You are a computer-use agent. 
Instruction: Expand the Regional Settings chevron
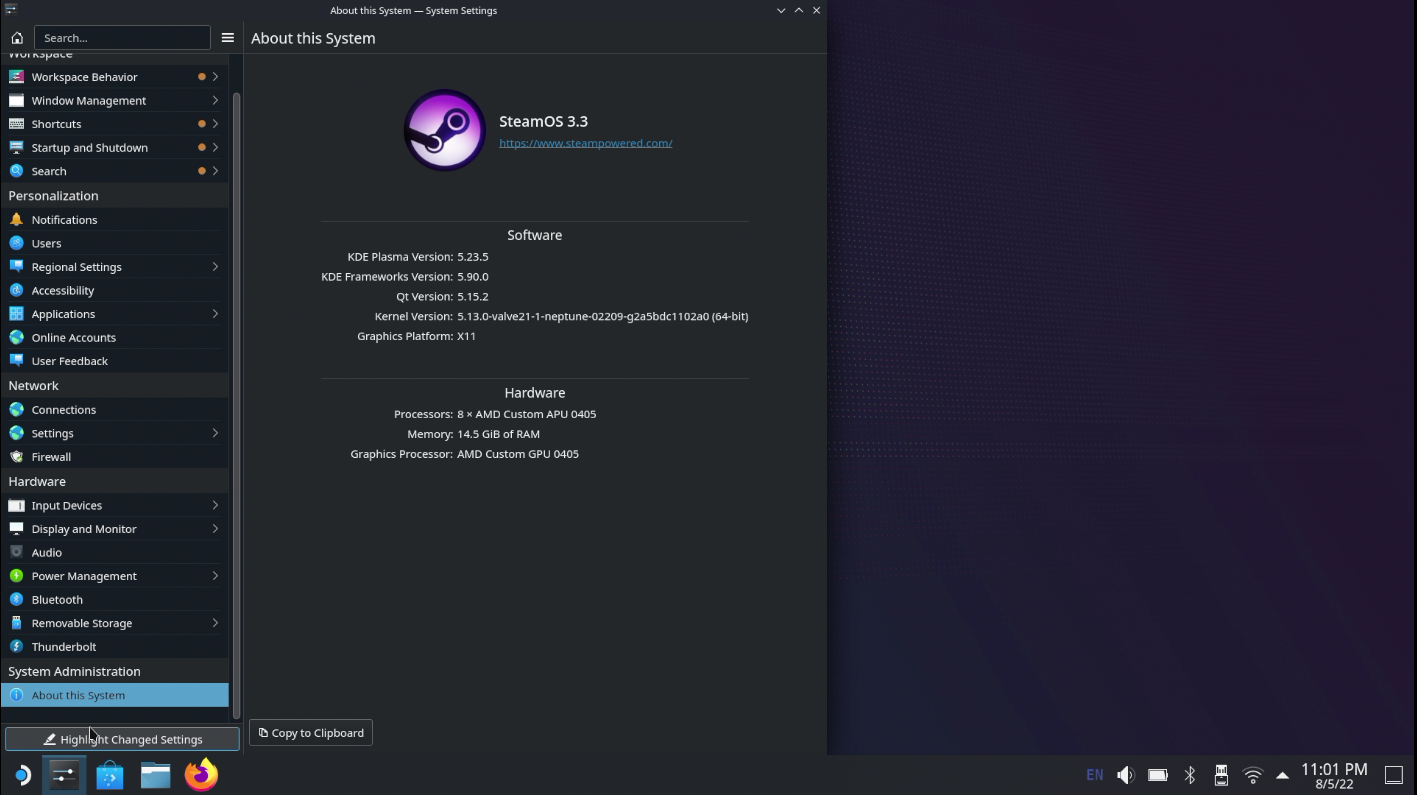[215, 267]
